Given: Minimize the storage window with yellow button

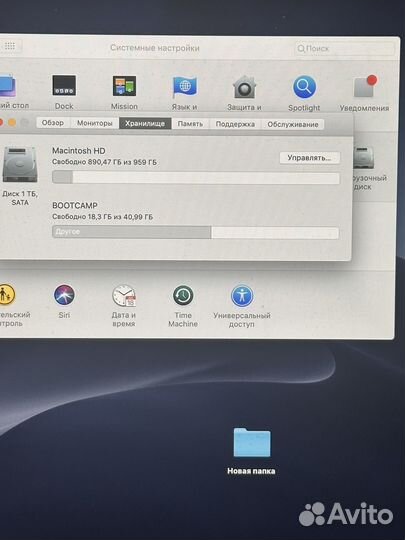Looking at the screenshot, I should tap(12, 122).
